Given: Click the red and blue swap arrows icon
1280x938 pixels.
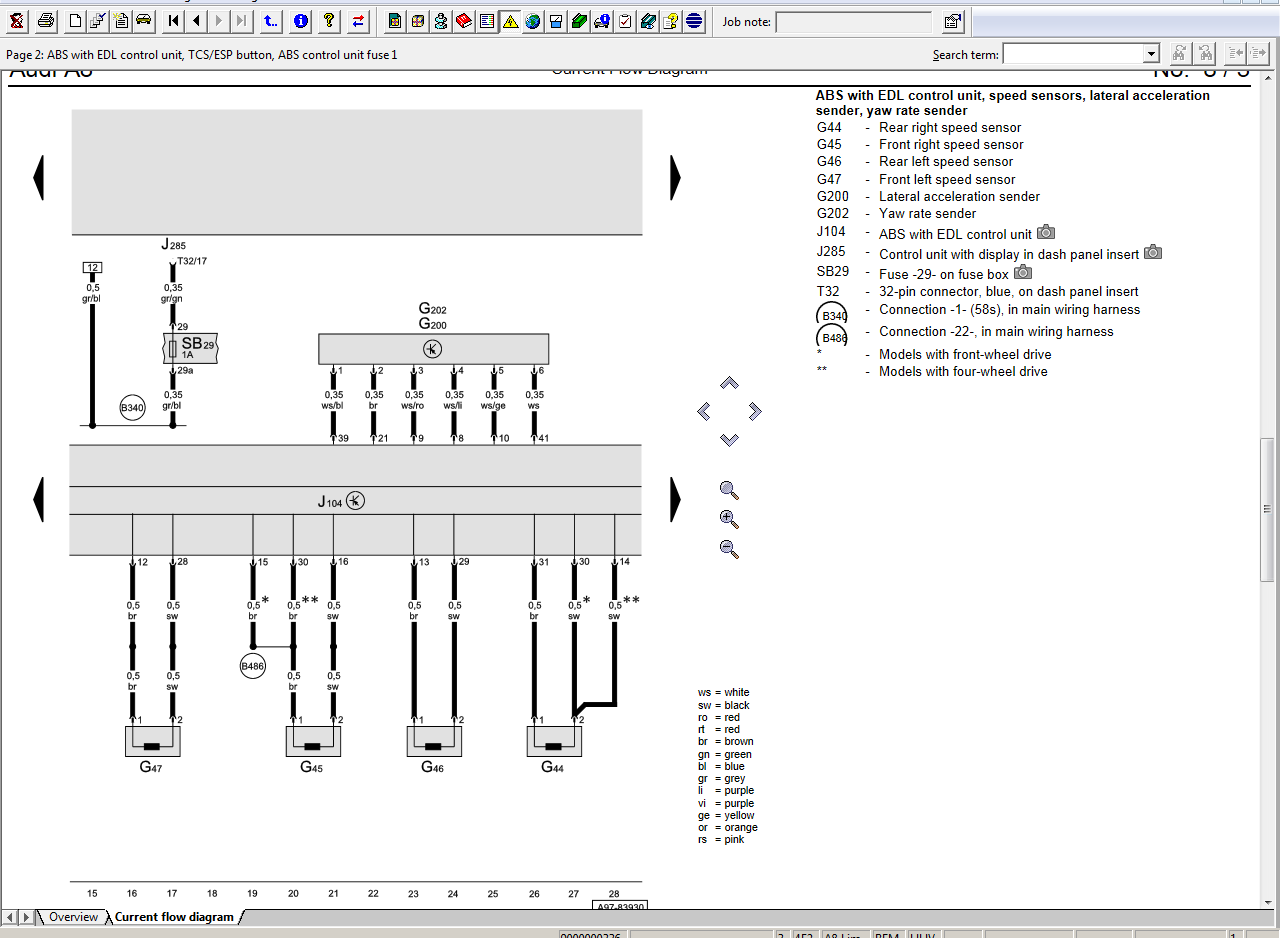Looking at the screenshot, I should click(358, 20).
